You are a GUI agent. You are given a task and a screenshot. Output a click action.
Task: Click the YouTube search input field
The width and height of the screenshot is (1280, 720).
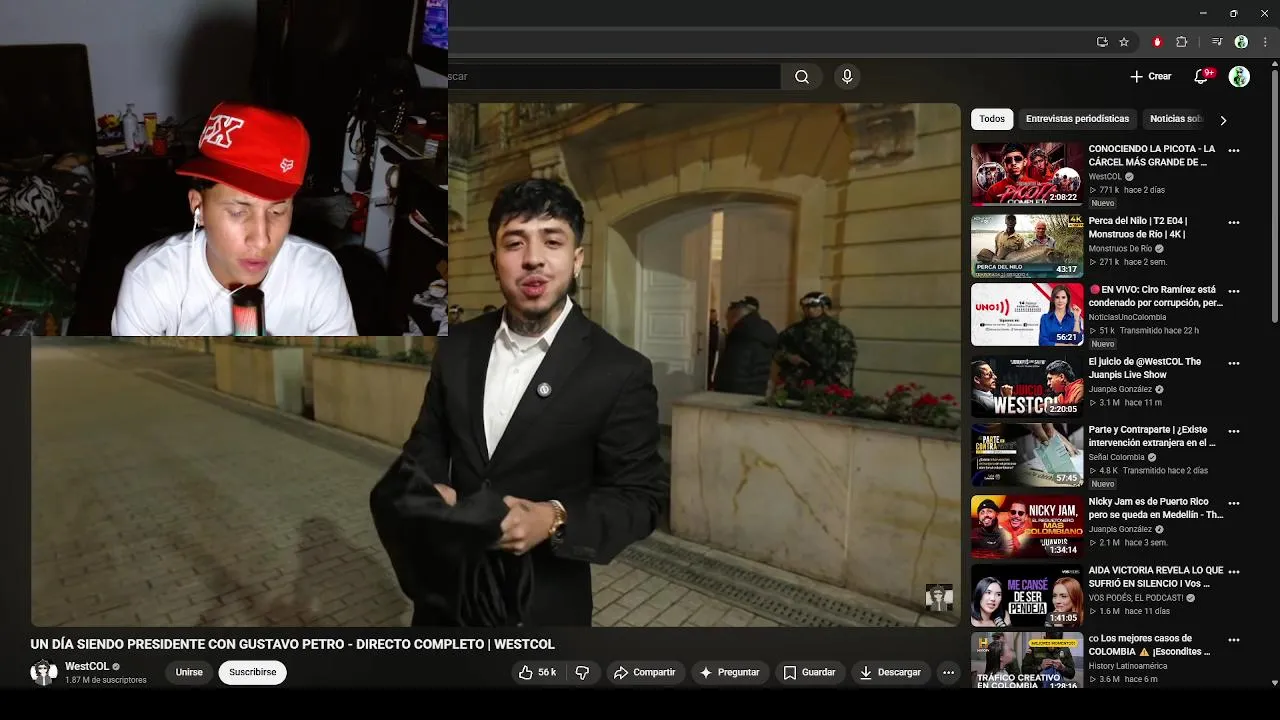(x=614, y=77)
